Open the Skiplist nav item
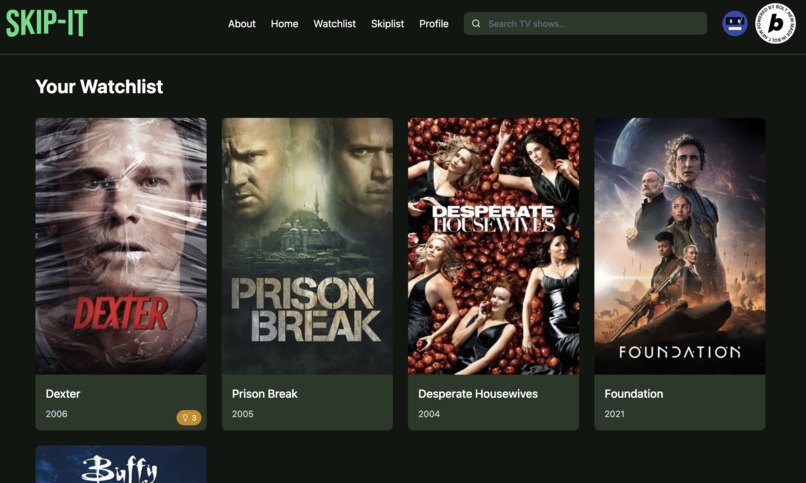Viewport: 806px width, 483px height. pos(388,24)
